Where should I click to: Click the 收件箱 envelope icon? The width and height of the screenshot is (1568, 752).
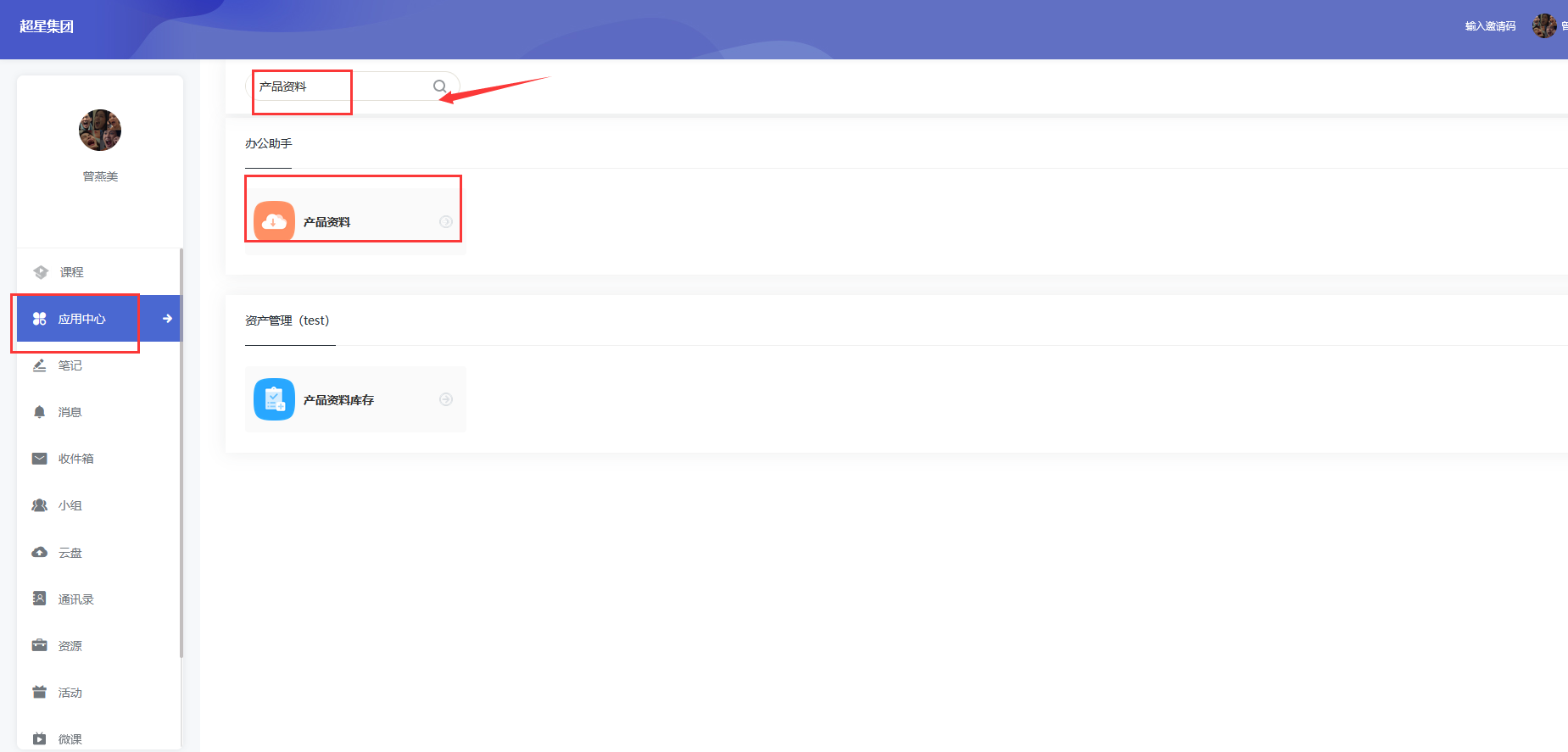[x=39, y=459]
